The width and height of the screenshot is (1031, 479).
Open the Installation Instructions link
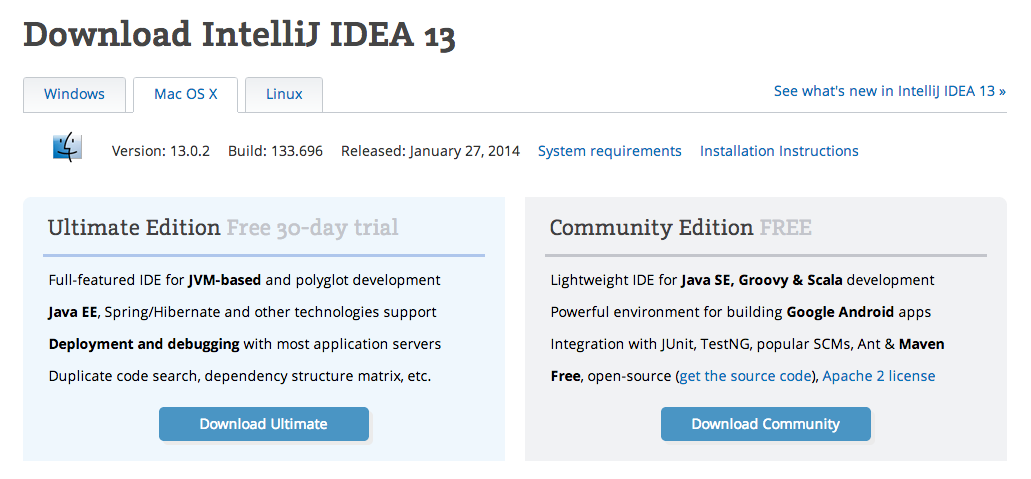[x=779, y=151]
